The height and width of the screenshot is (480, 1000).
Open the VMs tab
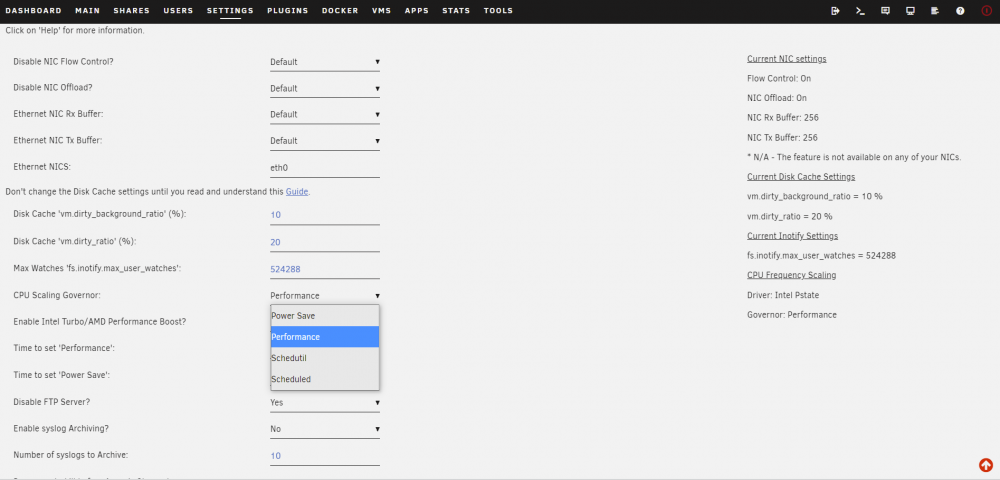pyautogui.click(x=381, y=11)
